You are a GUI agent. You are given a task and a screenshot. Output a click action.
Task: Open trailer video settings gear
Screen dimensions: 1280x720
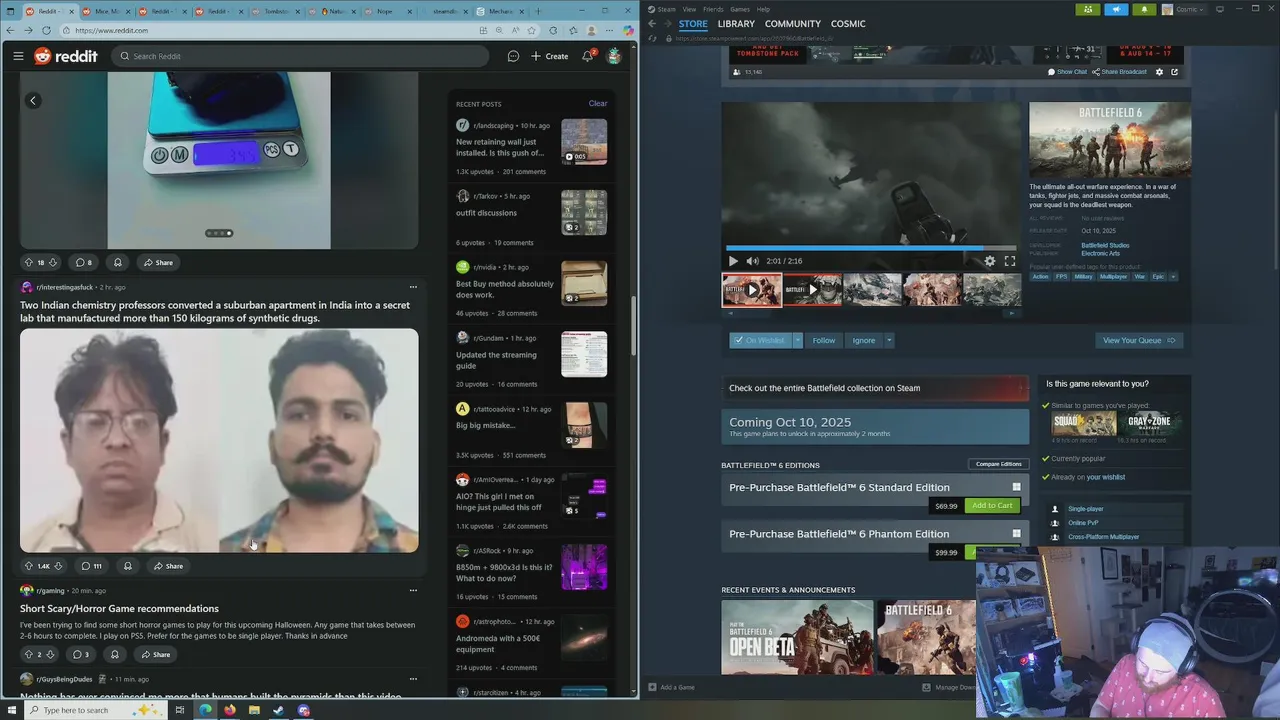[x=990, y=261]
